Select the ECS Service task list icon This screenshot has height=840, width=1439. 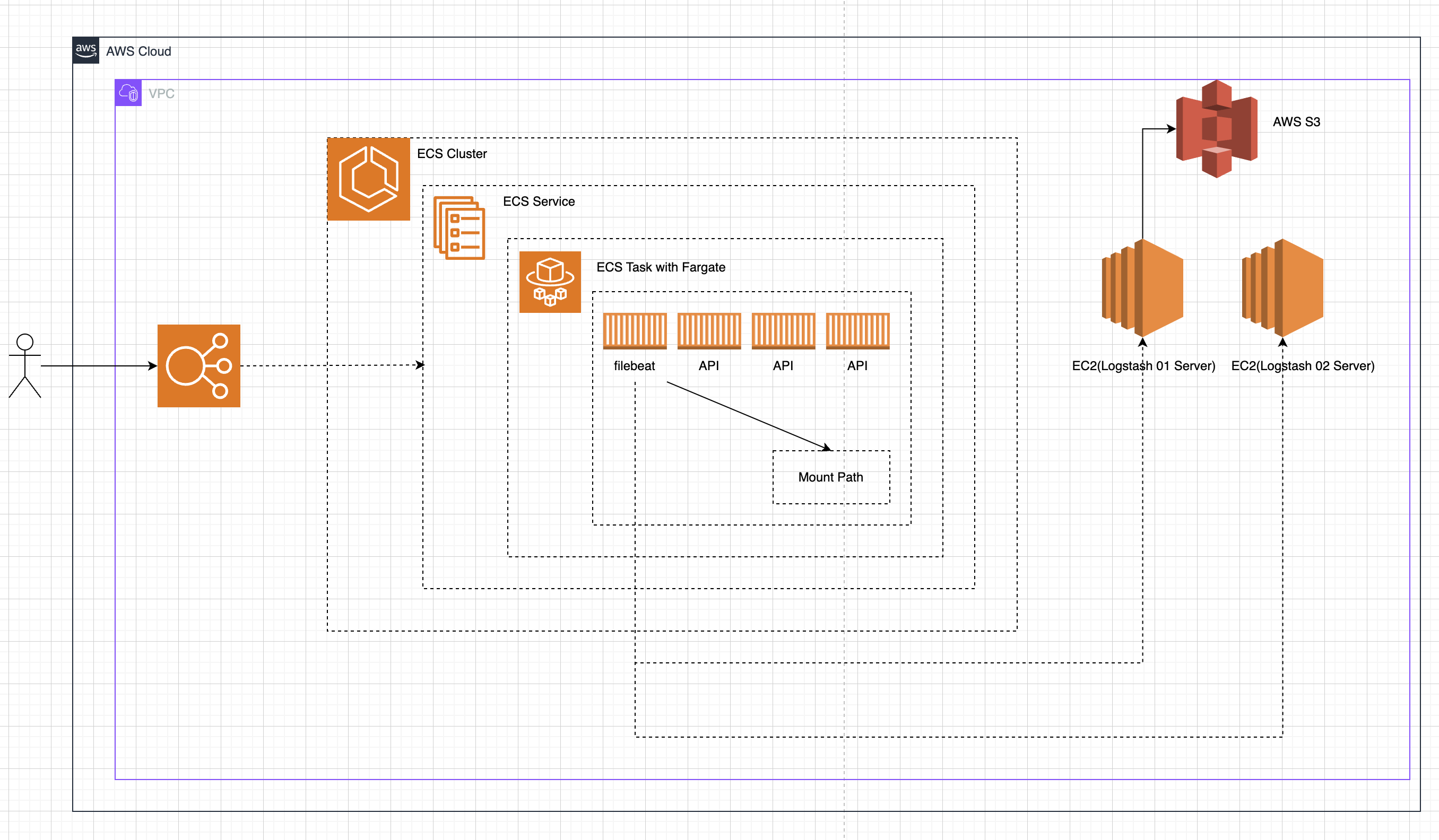tap(459, 227)
